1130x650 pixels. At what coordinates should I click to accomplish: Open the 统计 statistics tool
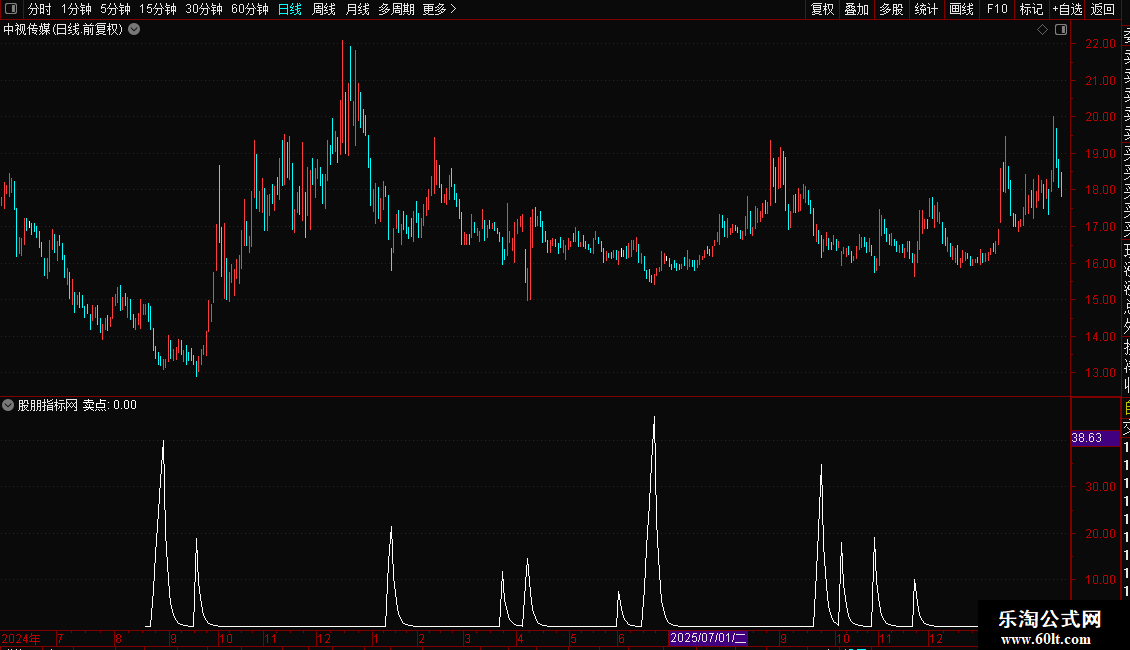click(x=926, y=9)
